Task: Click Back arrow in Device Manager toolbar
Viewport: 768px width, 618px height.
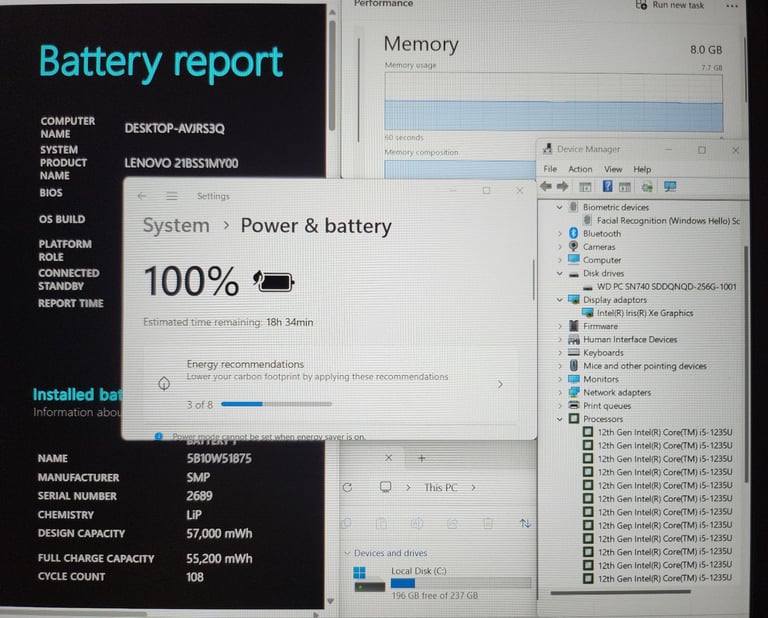Action: point(546,186)
